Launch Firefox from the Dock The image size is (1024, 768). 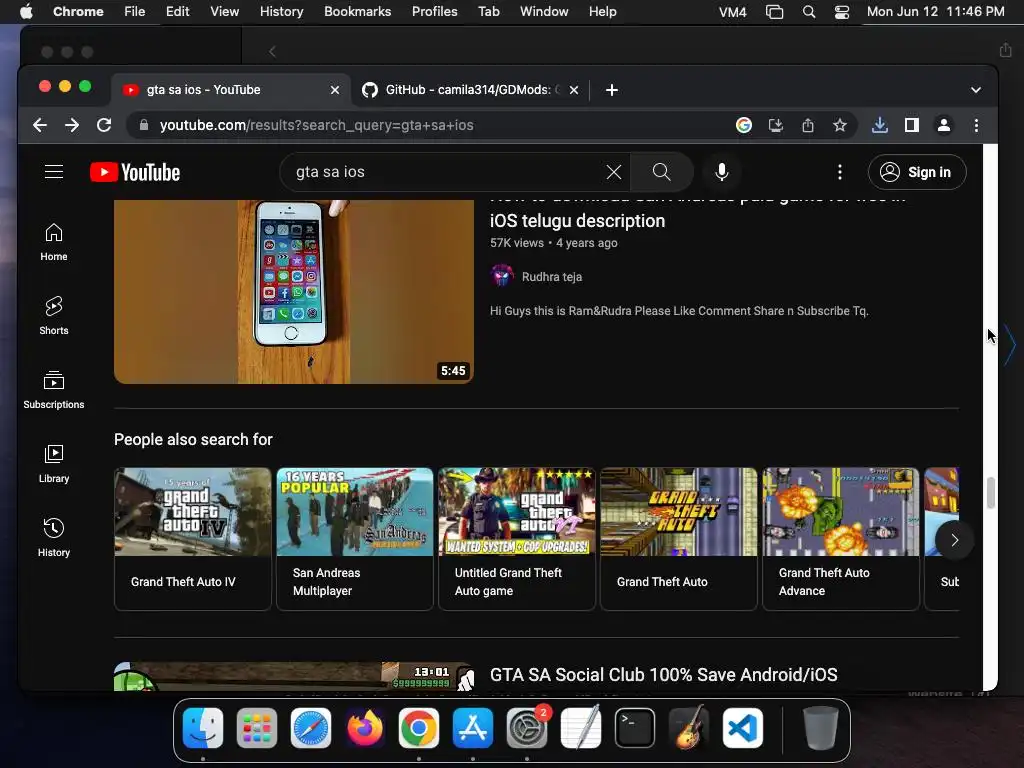[x=365, y=728]
